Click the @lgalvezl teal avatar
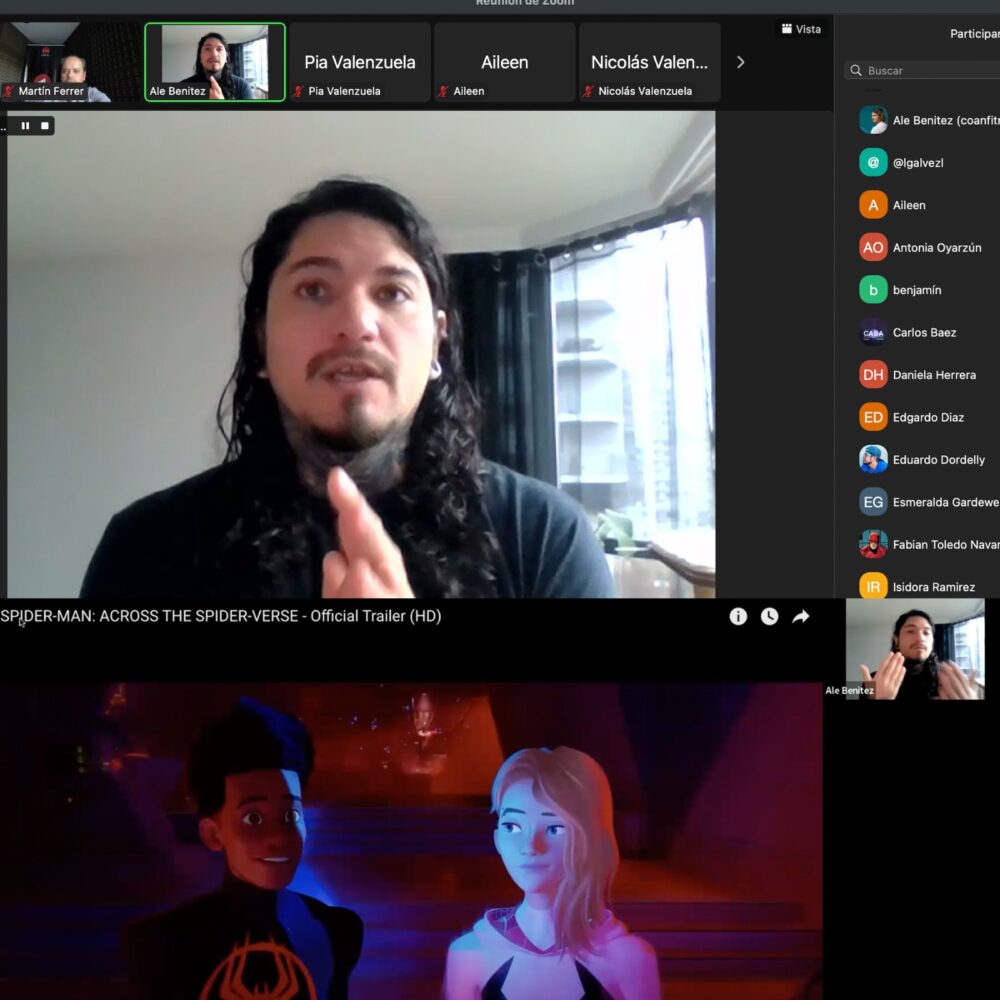1000x1000 pixels. tap(873, 163)
